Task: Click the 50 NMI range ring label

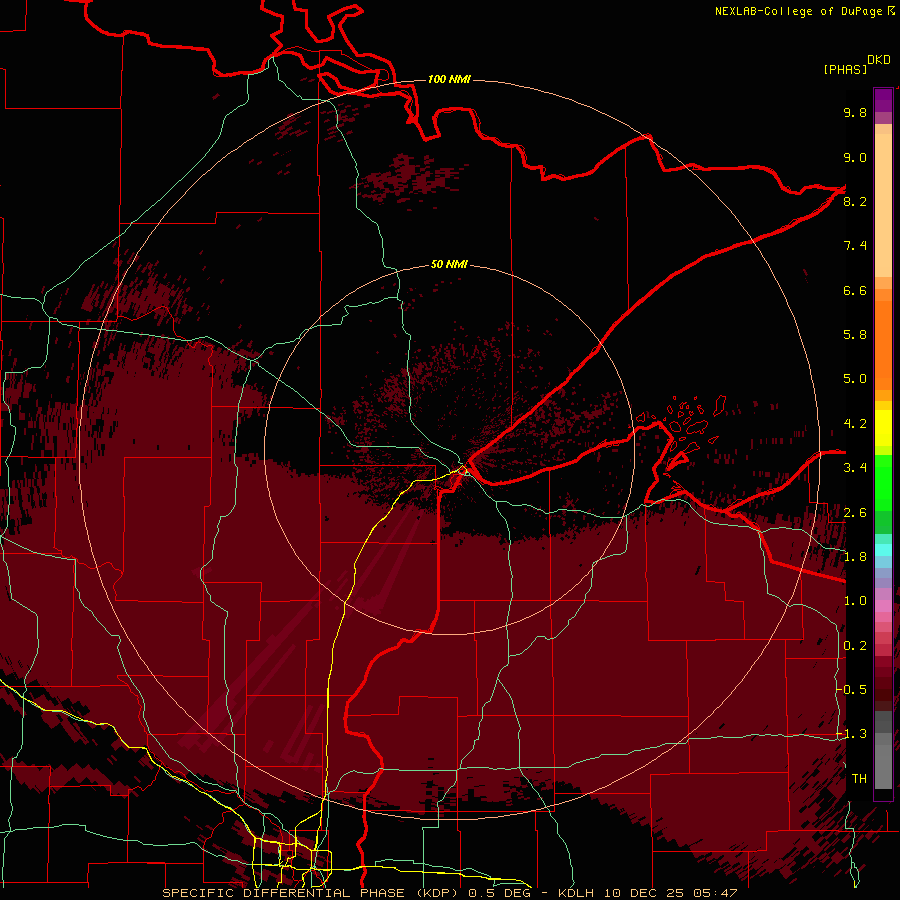Action: click(x=449, y=265)
